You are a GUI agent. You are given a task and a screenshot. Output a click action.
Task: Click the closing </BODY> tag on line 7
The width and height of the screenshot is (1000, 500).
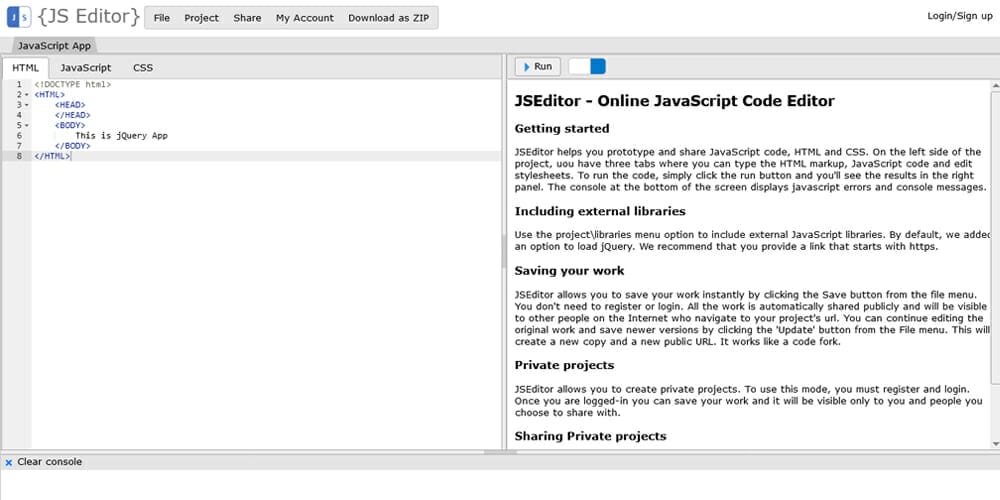point(73,146)
